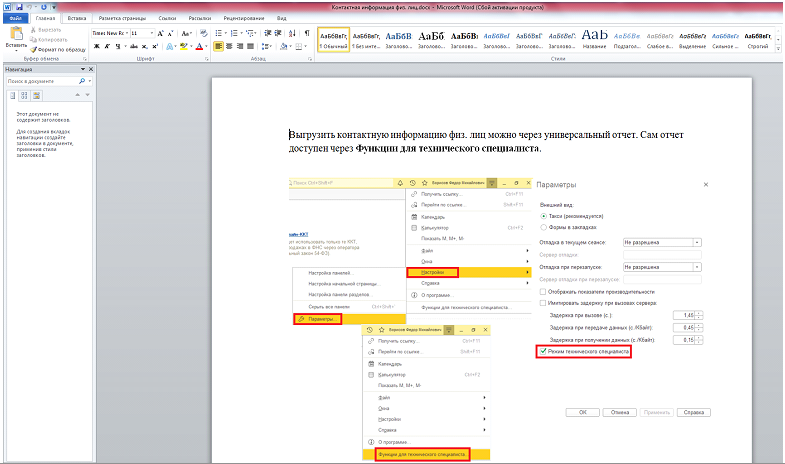Apply the Название style
The width and height of the screenshot is (785, 464).
[594, 39]
